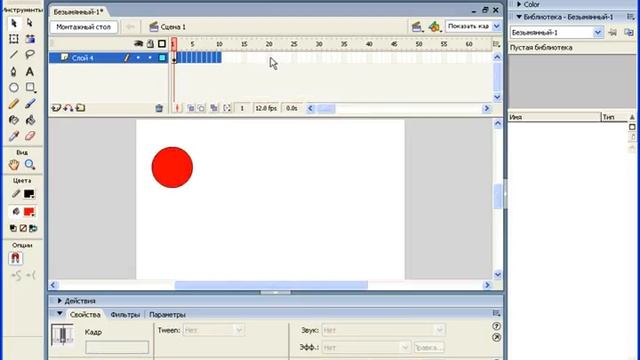This screenshot has height=360, width=640.
Task: Select the Pencil tool
Action: coord(13,104)
